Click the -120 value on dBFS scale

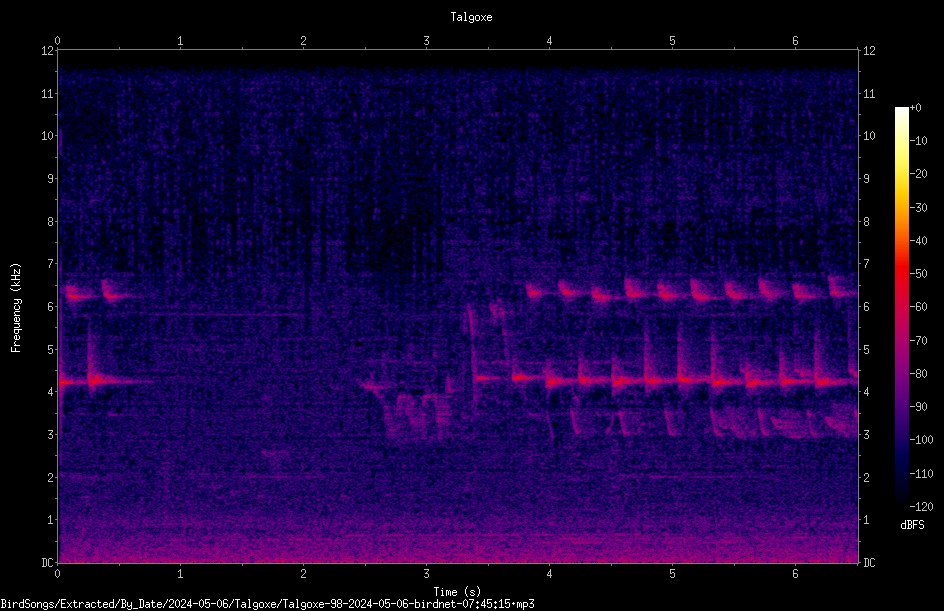pyautogui.click(x=921, y=506)
